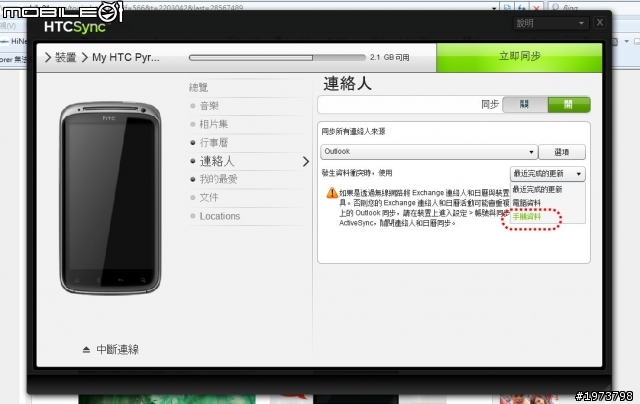Open the 說明 help dropdown
Screen dimensions: 640x404
click(x=550, y=23)
